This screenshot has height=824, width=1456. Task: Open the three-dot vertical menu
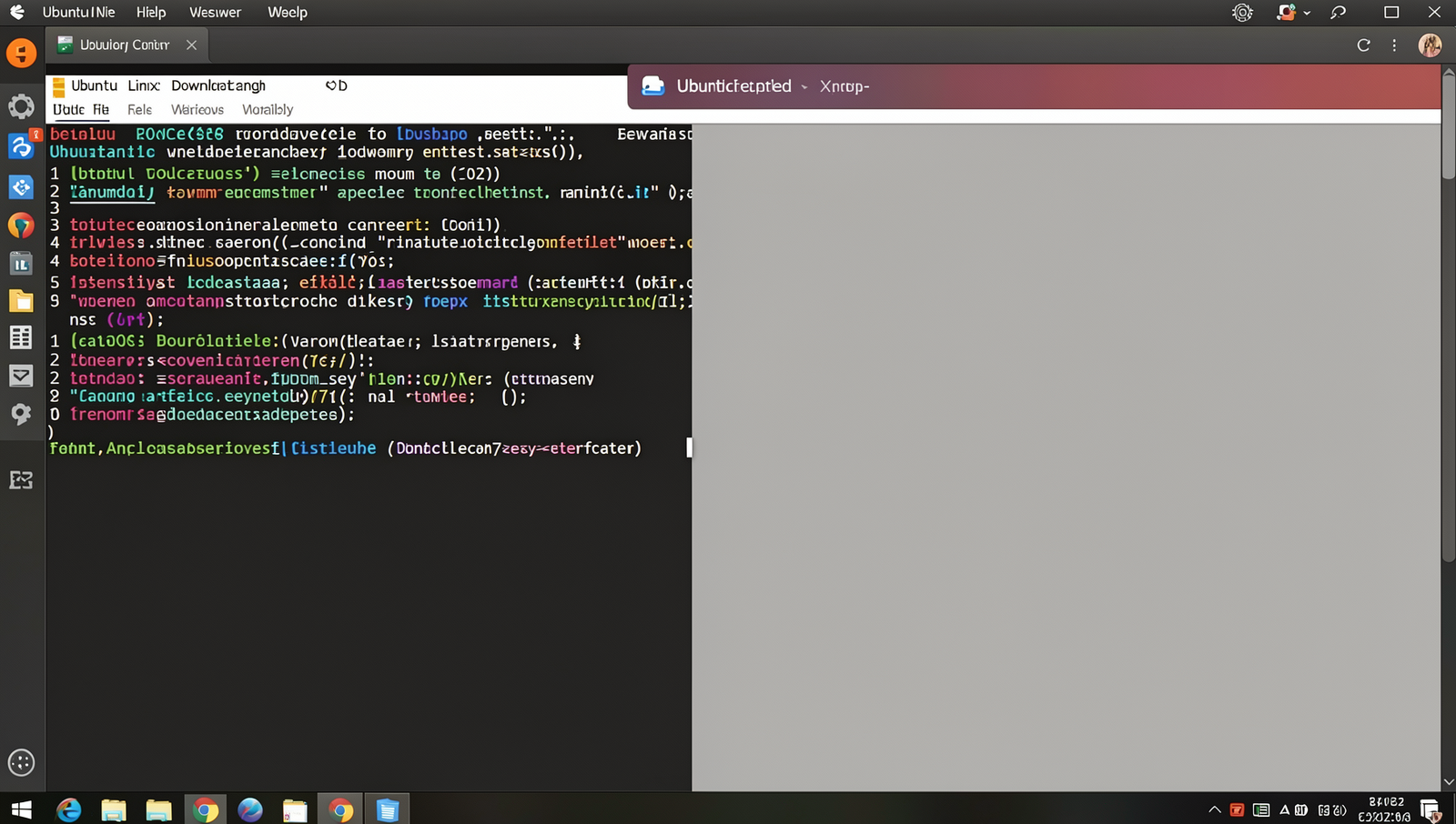click(x=1394, y=45)
